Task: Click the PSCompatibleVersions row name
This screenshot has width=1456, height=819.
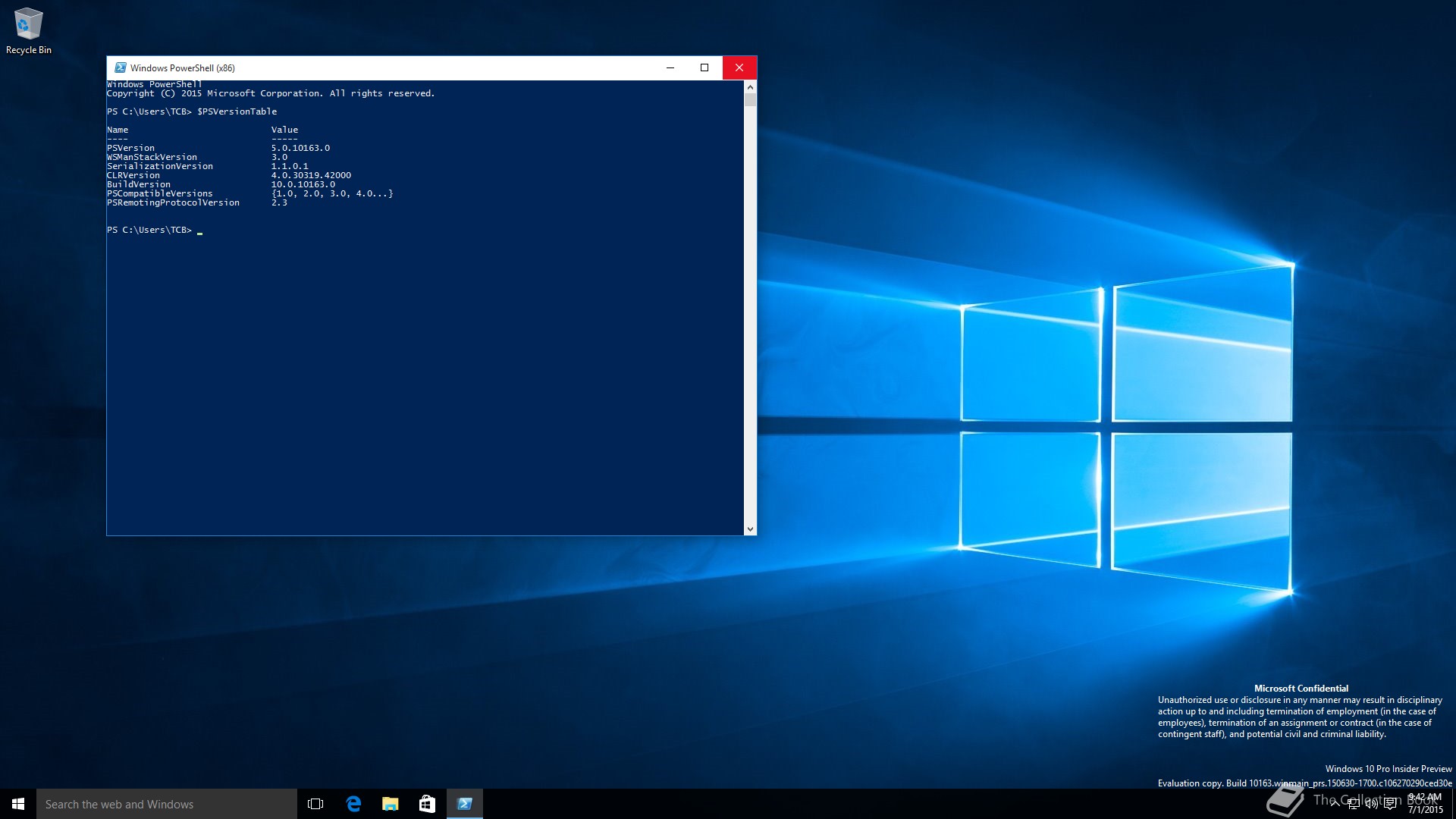Action: click(x=160, y=193)
